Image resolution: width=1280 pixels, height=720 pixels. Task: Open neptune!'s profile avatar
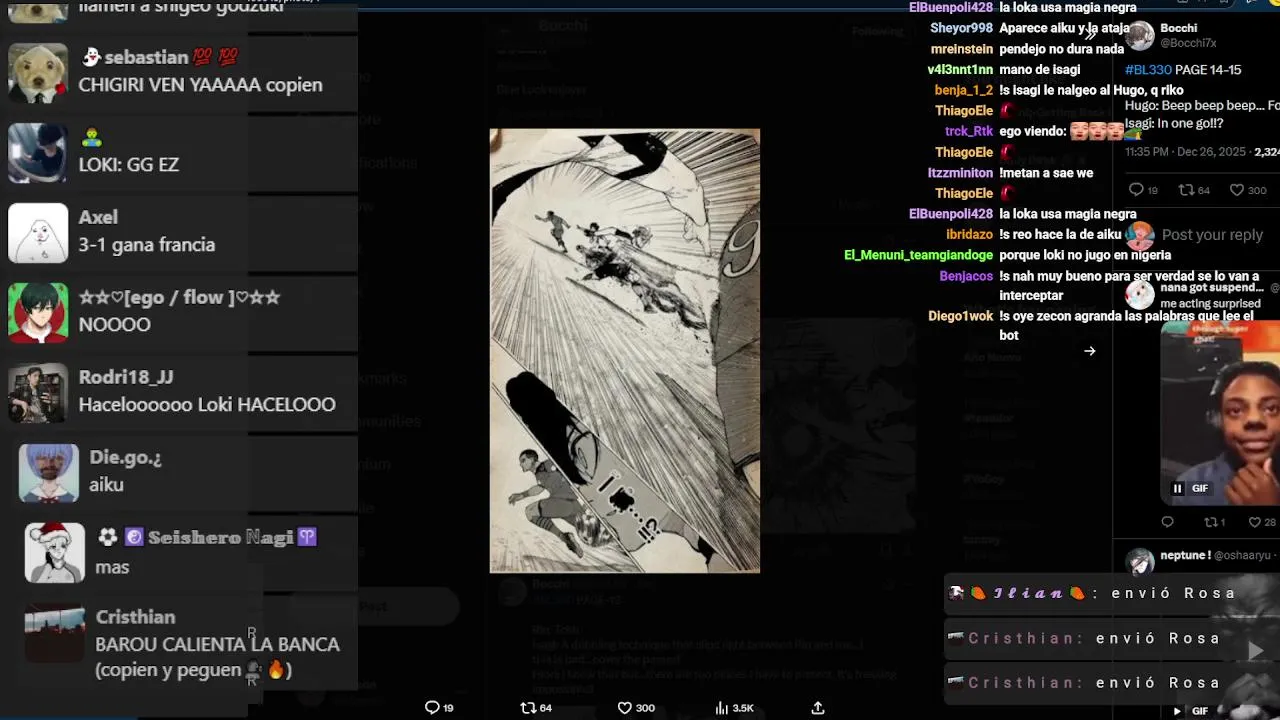(1140, 562)
